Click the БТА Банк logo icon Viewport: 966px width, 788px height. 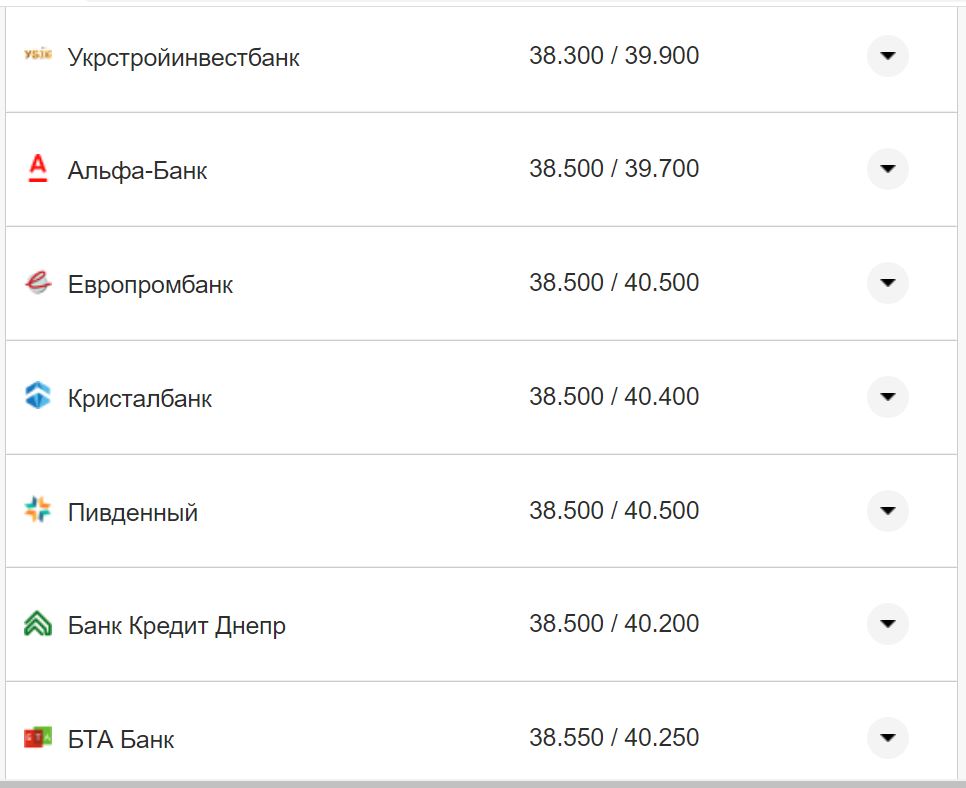pyautogui.click(x=37, y=739)
